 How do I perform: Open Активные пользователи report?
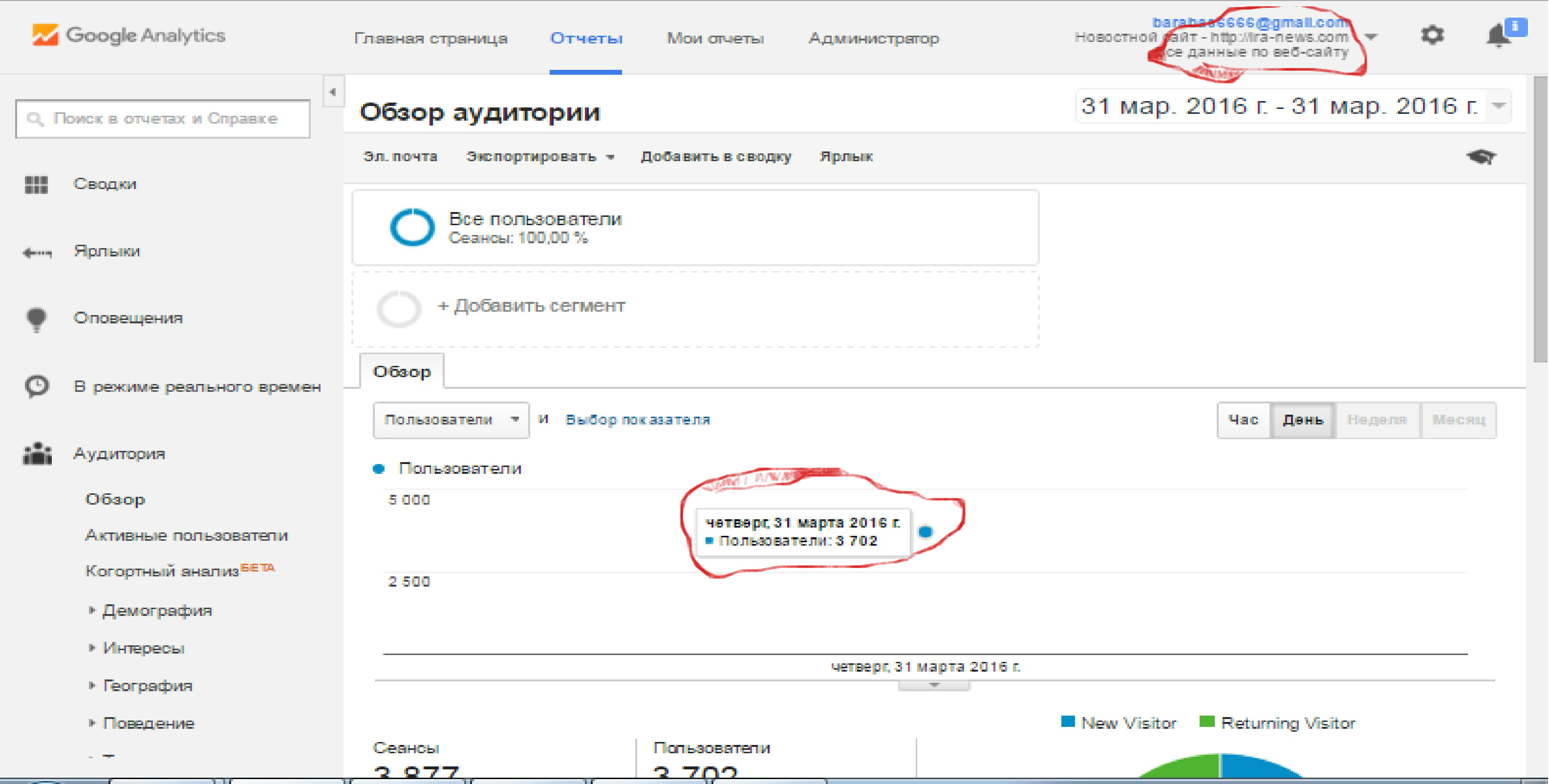[186, 535]
